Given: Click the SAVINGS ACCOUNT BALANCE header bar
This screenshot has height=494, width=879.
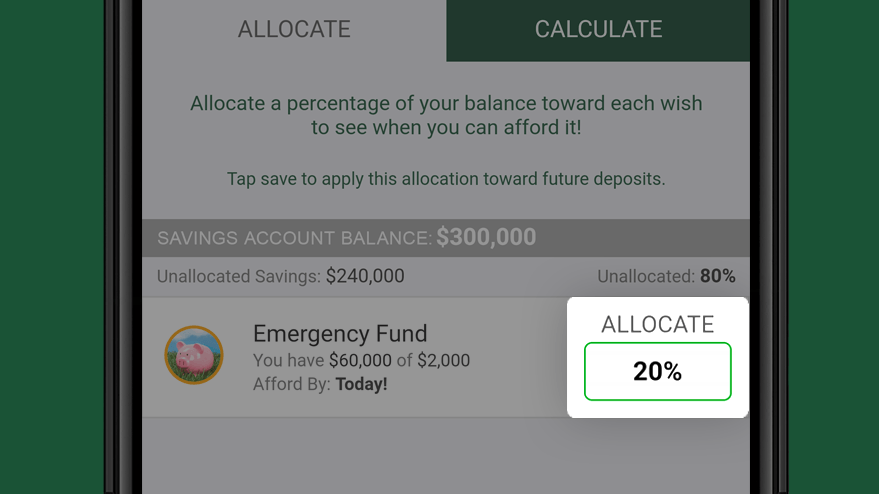Looking at the screenshot, I should [446, 238].
